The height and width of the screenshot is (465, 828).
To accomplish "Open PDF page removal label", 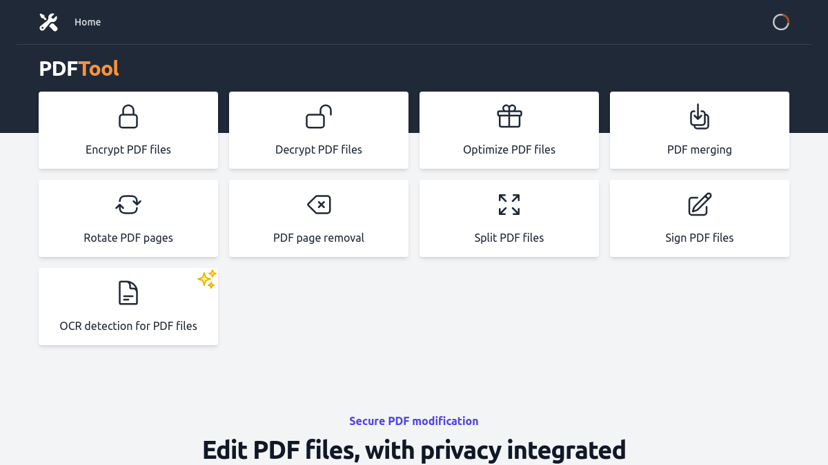I will point(318,238).
